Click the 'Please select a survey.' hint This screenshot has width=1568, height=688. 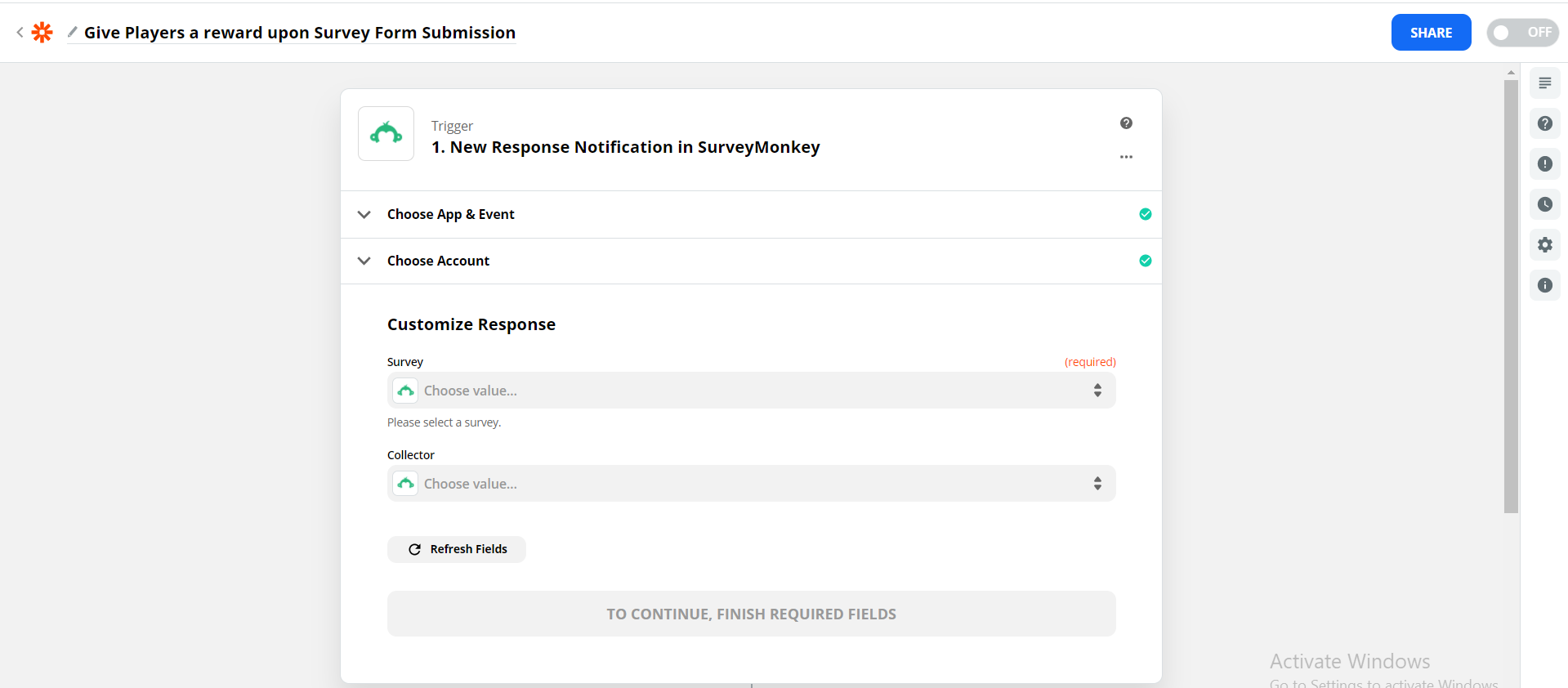444,422
